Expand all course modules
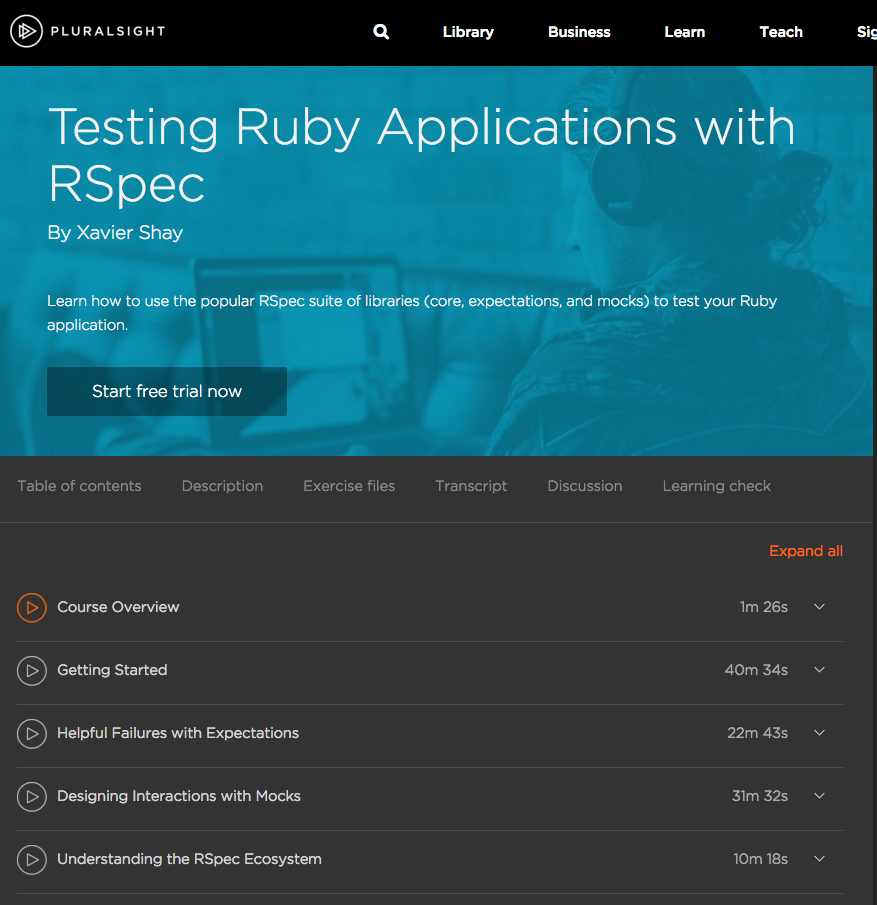This screenshot has height=905, width=877. pos(806,550)
